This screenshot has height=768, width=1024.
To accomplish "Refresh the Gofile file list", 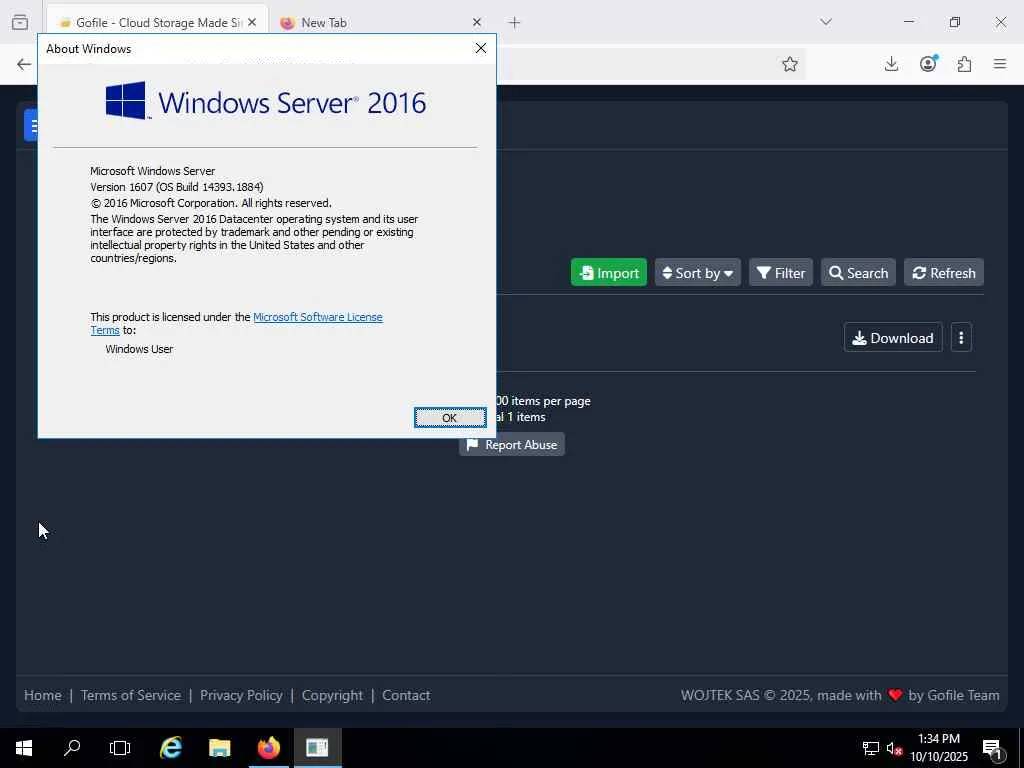I will (944, 272).
